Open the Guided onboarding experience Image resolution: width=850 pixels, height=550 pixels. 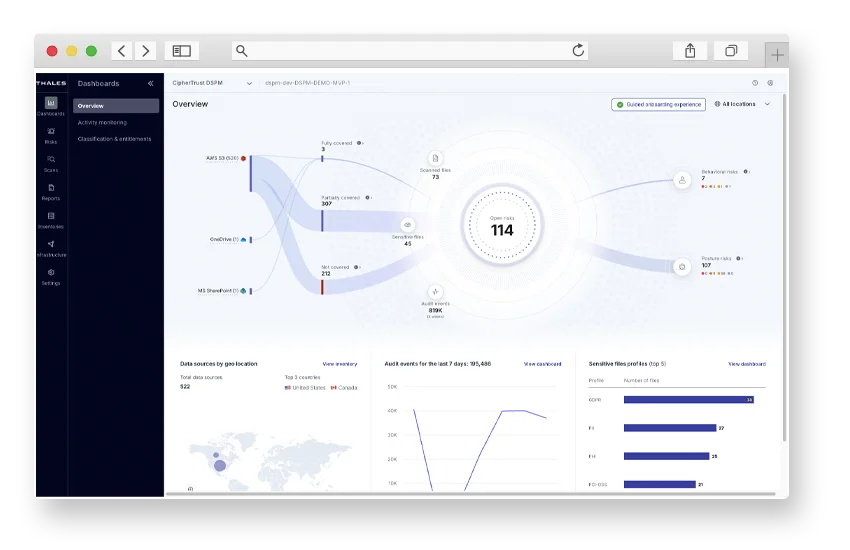[658, 104]
